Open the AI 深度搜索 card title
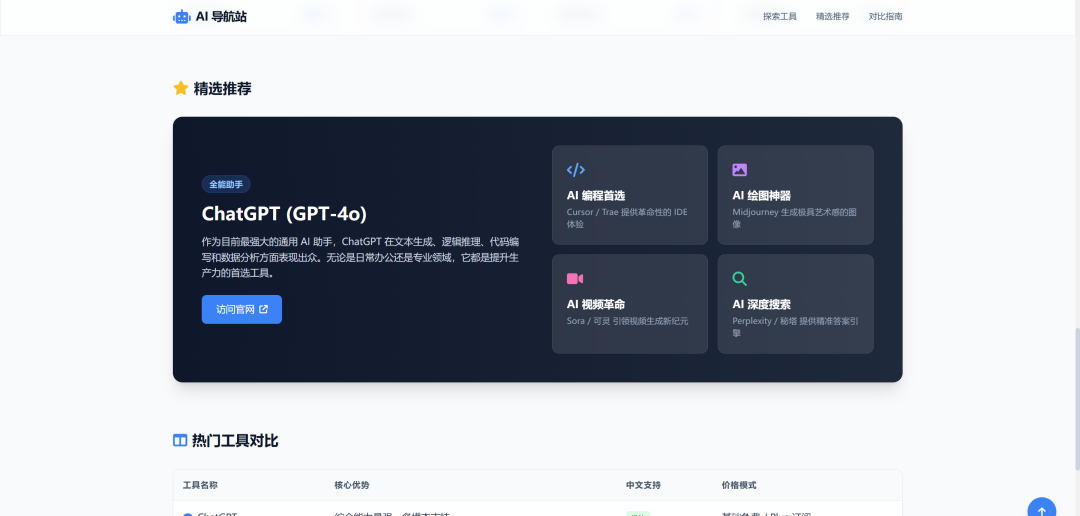The width and height of the screenshot is (1080, 516). click(762, 305)
